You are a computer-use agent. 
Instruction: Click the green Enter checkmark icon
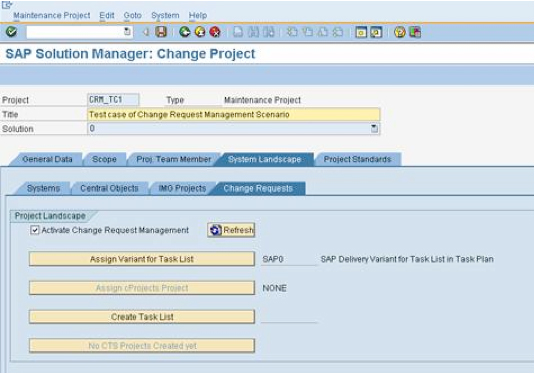[x=11, y=32]
